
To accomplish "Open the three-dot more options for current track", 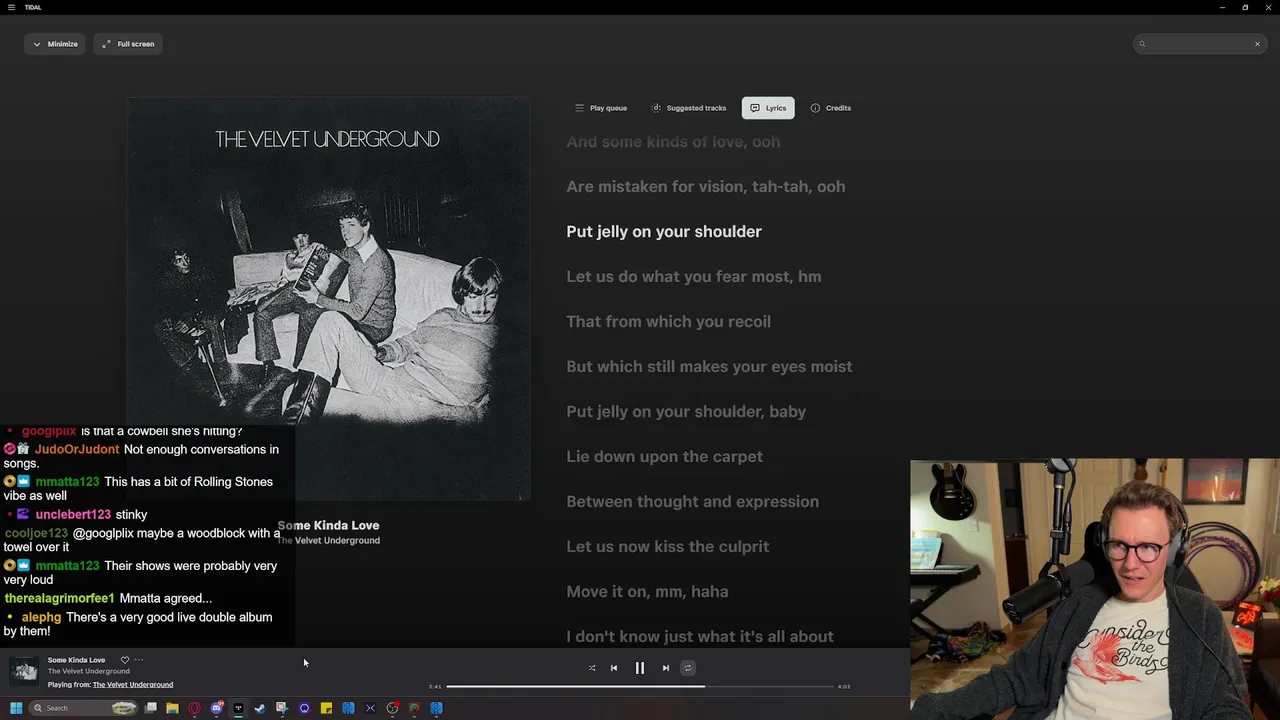I will point(139,660).
